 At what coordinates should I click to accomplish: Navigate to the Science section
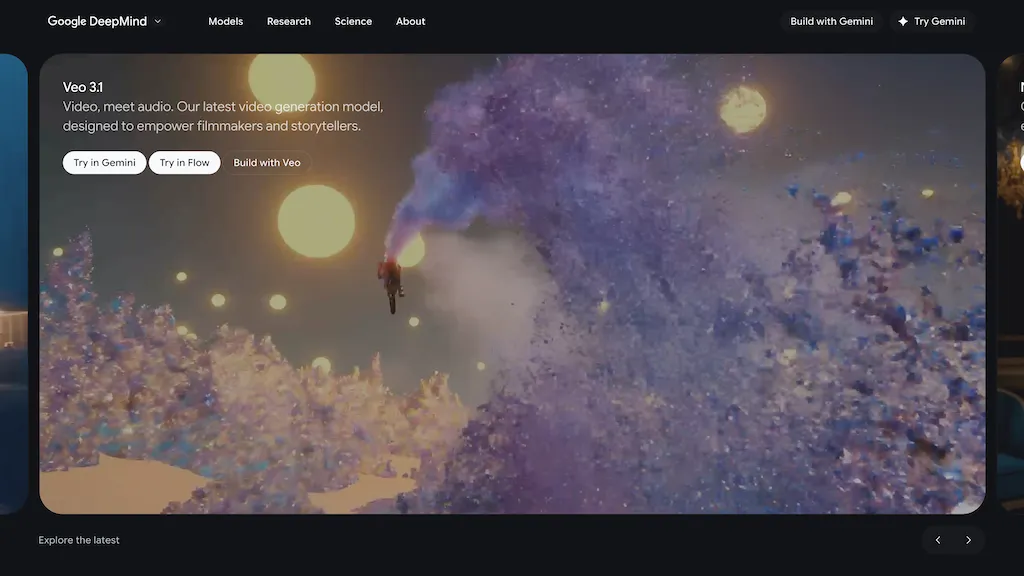point(353,21)
